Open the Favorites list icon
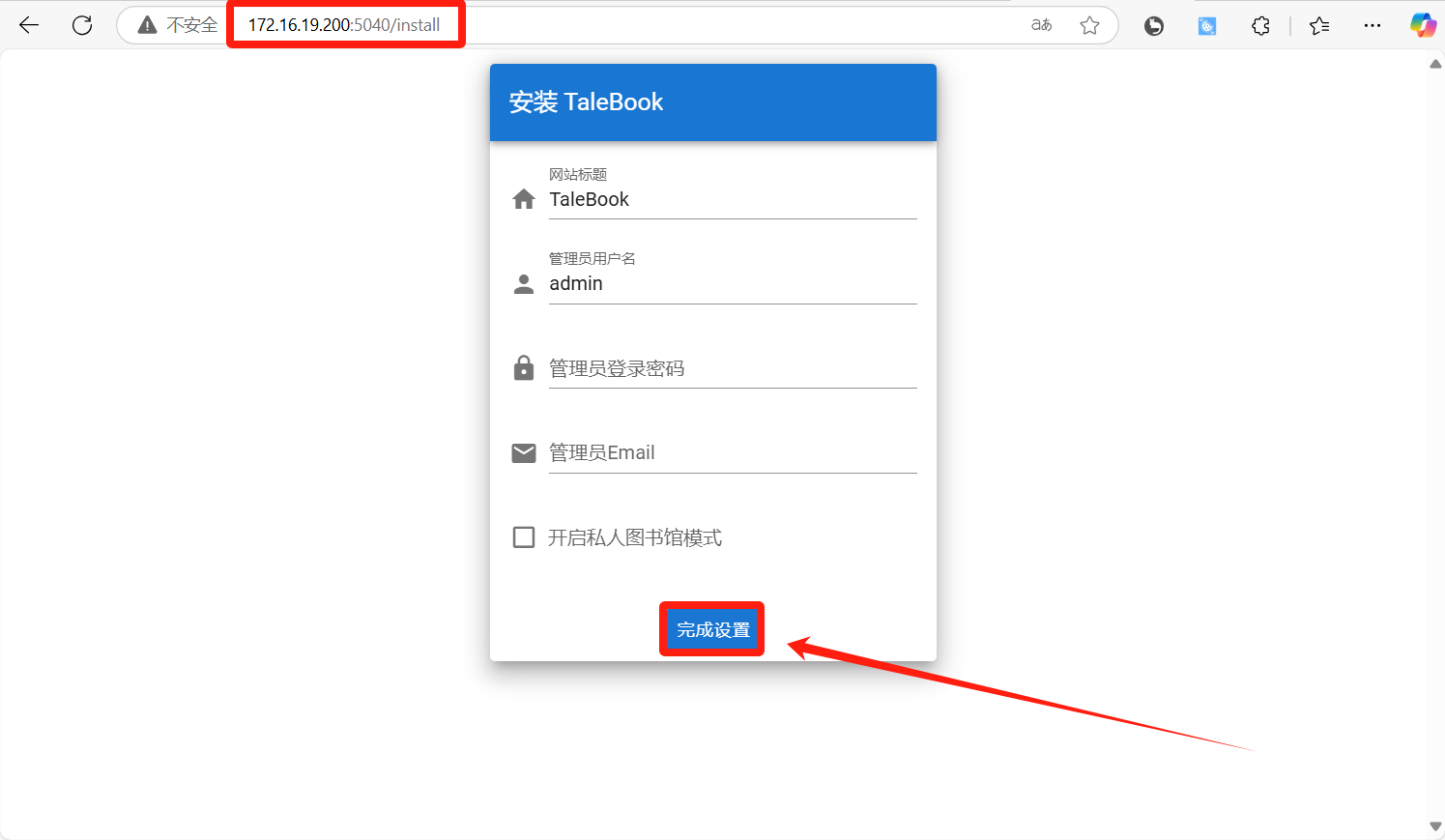The image size is (1445, 840). [x=1319, y=26]
